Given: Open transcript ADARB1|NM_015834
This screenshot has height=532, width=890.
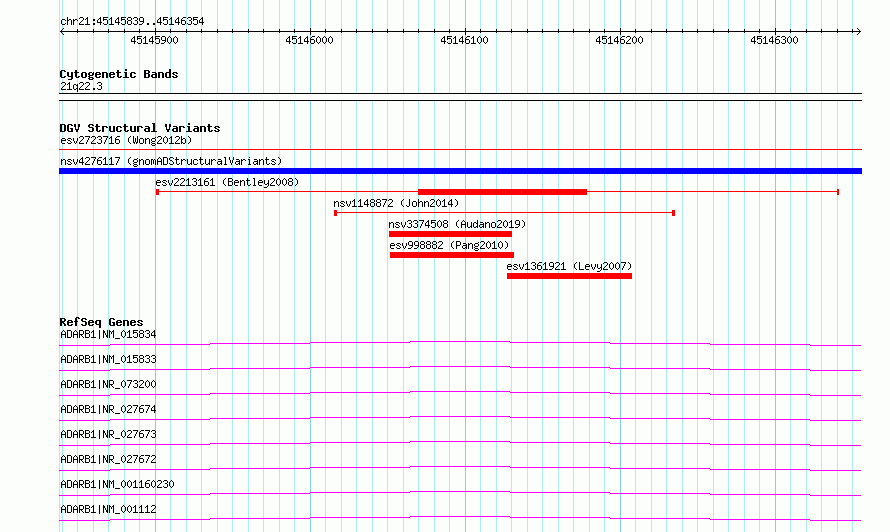Looking at the screenshot, I should (108, 334).
